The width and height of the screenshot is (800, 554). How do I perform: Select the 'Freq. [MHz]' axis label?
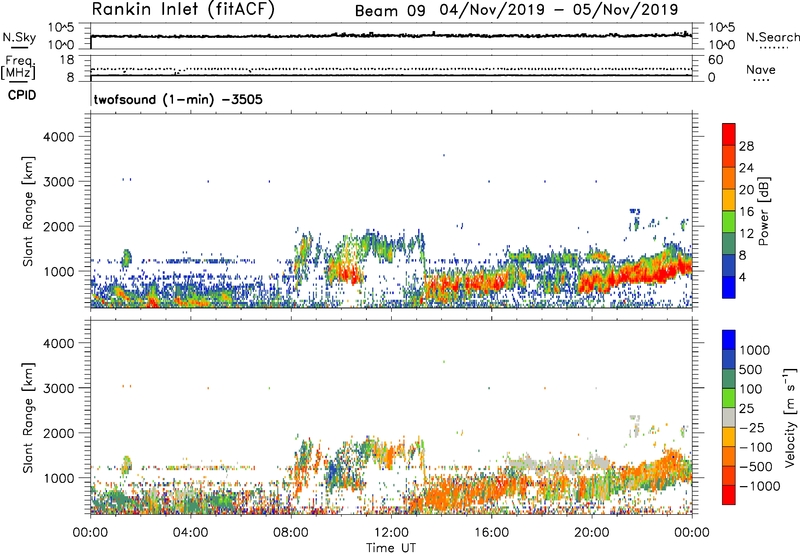(x=19, y=67)
